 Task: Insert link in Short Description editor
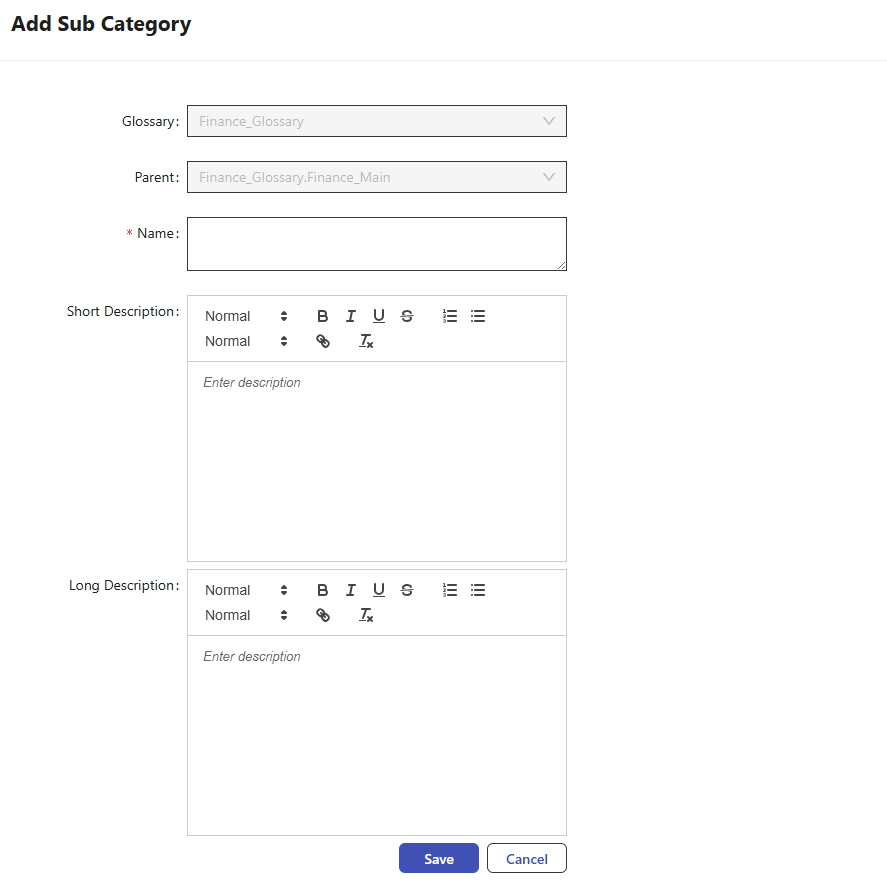pyautogui.click(x=322, y=341)
